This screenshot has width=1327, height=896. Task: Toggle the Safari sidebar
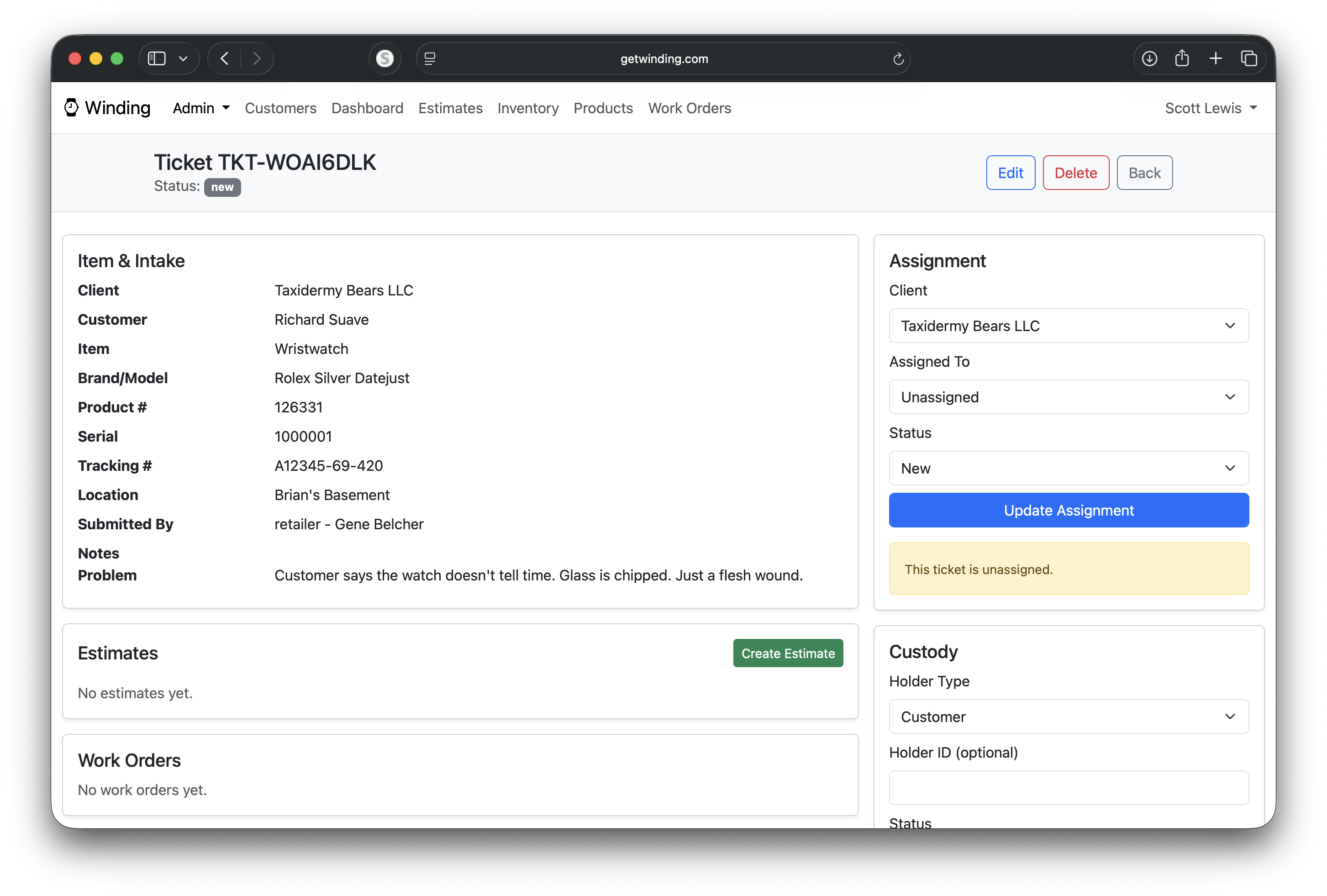(157, 58)
